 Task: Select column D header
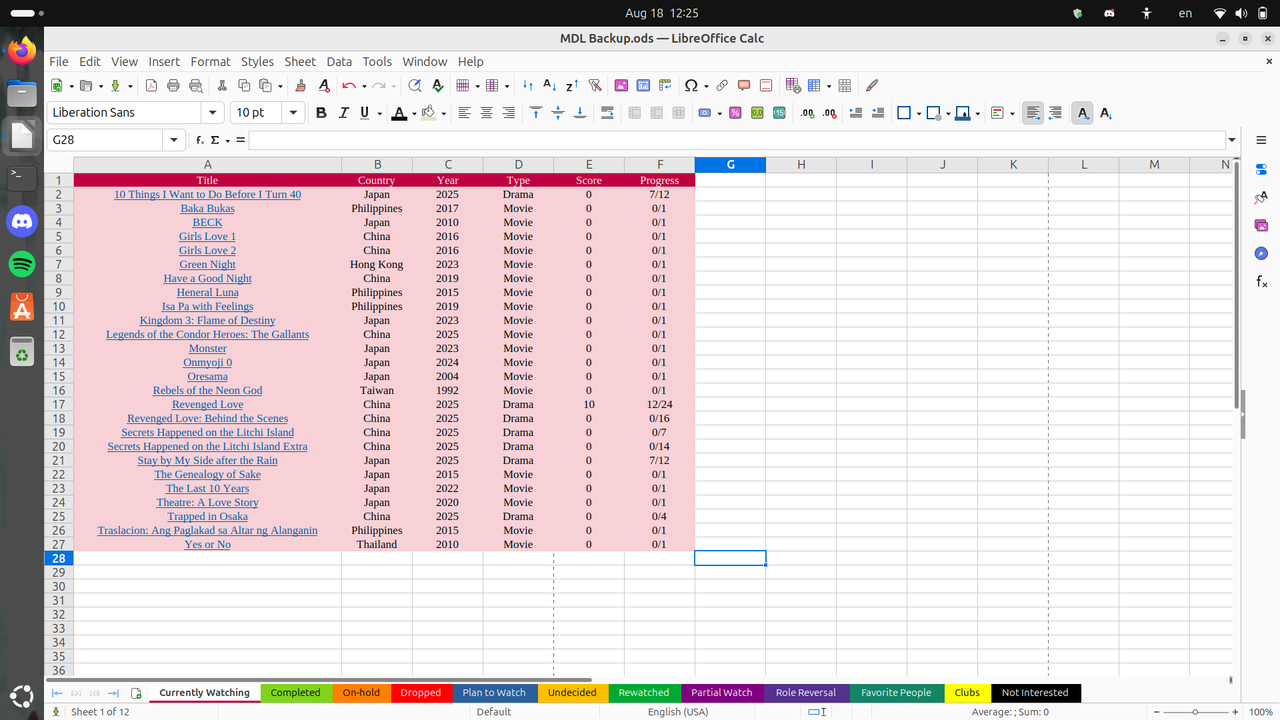point(518,165)
